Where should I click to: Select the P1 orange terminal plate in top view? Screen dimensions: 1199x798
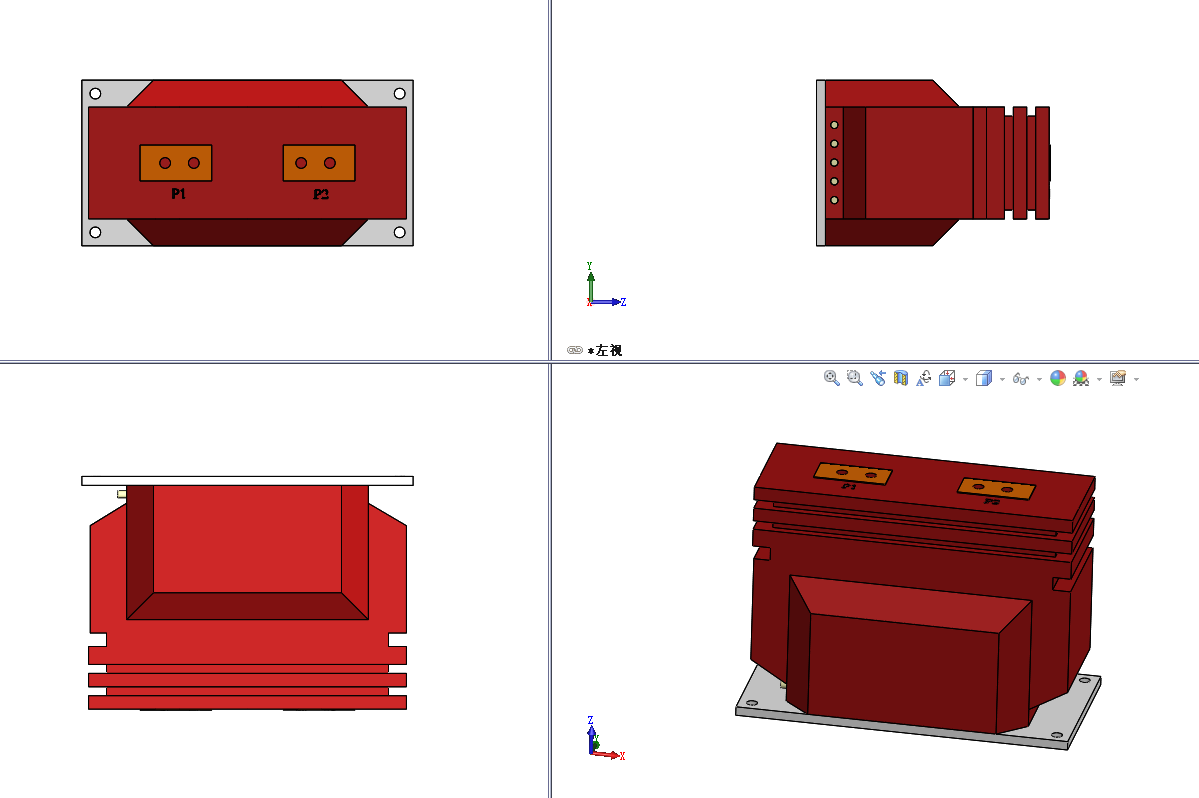click(176, 163)
